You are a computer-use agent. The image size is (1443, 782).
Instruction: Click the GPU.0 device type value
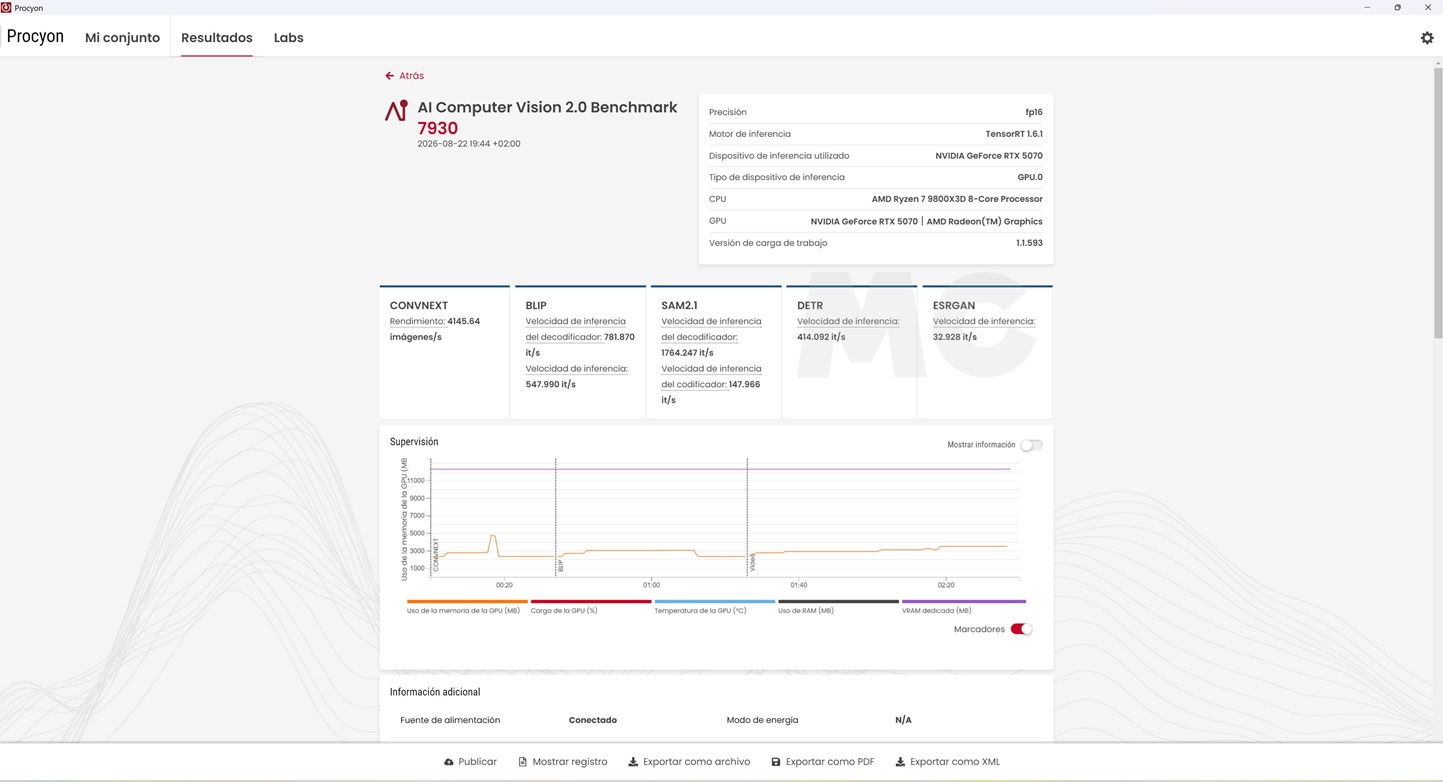click(1030, 177)
